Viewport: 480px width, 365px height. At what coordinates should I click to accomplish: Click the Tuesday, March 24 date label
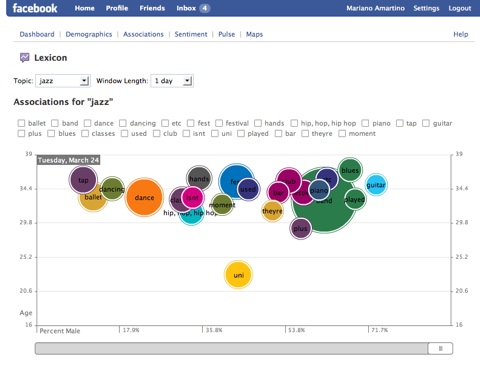coord(68,160)
